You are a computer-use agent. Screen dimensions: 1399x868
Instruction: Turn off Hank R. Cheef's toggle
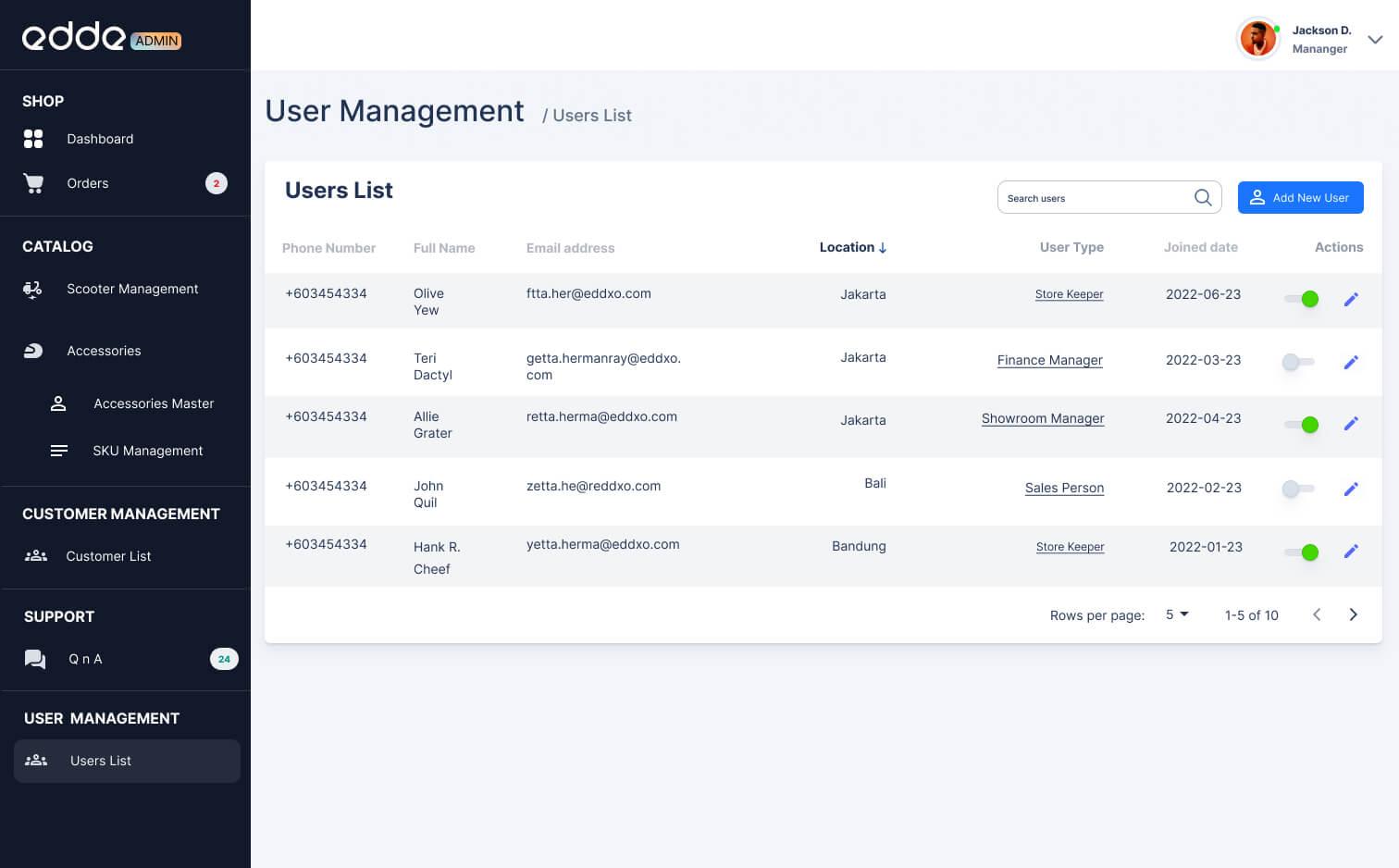(x=1300, y=552)
